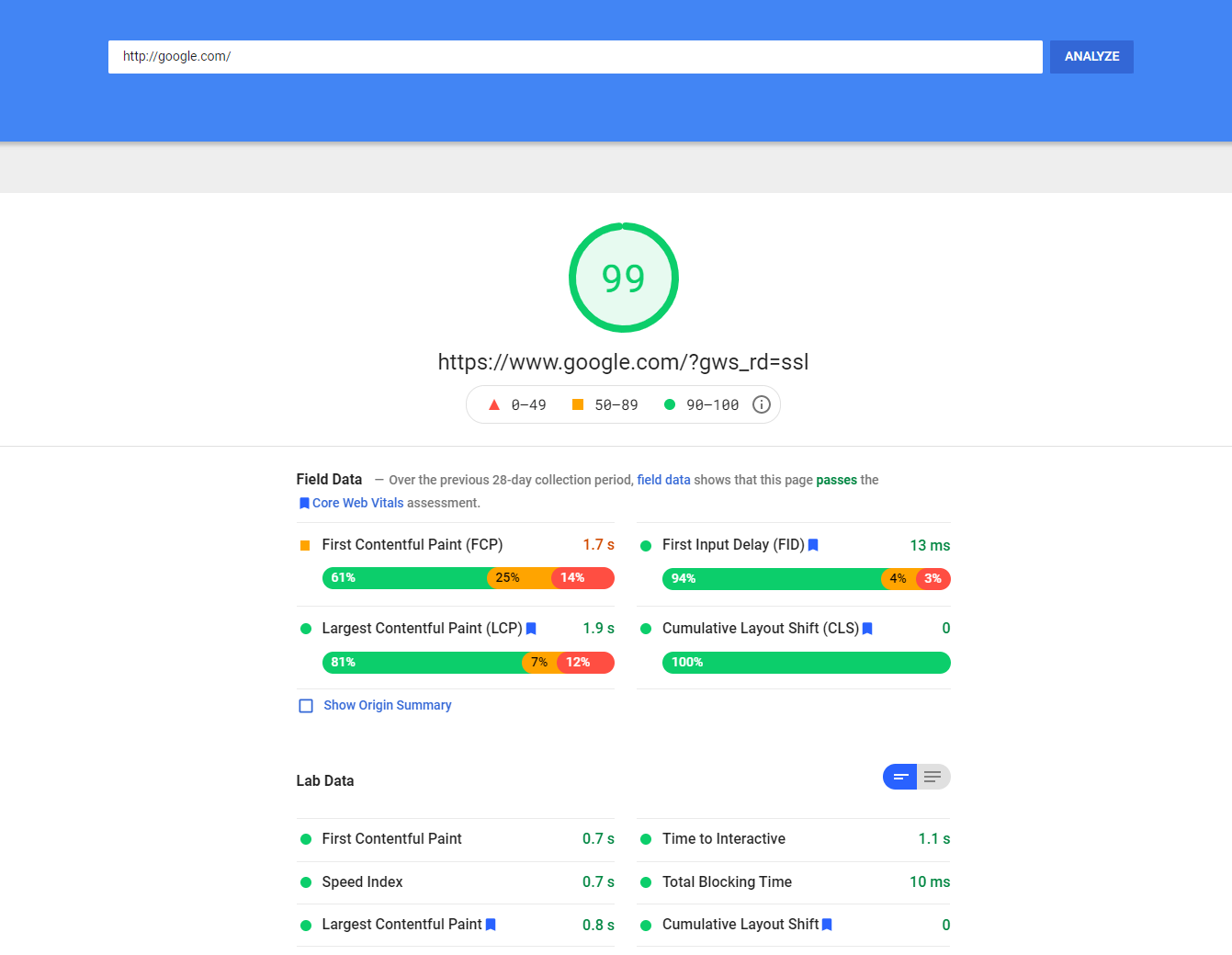The height and width of the screenshot is (955, 1232).
Task: Open the Core Web Vitals link
Action: 358,503
